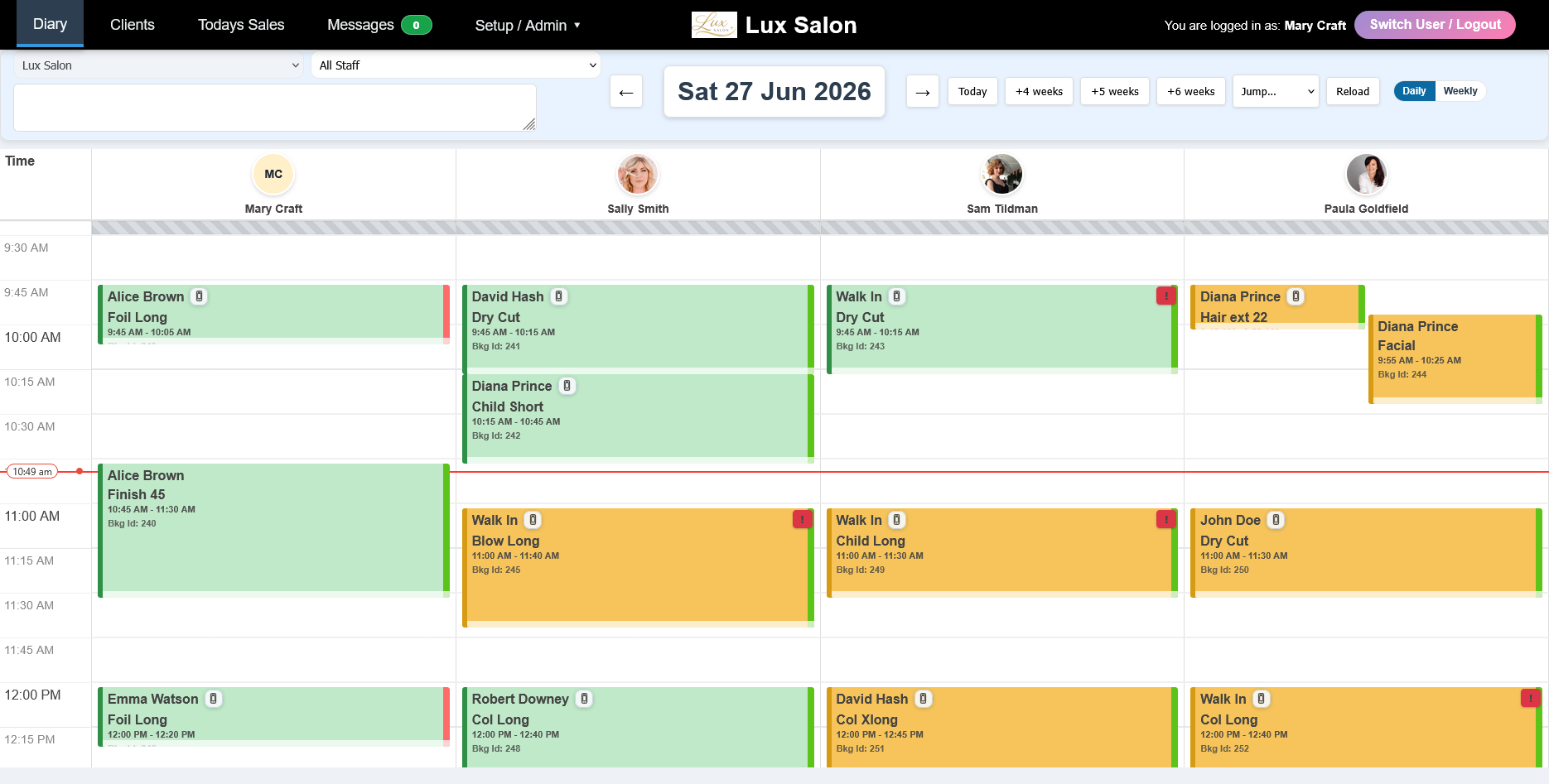This screenshot has height=784, width=1549.
Task: Switch diary to Daily view
Action: point(1414,91)
